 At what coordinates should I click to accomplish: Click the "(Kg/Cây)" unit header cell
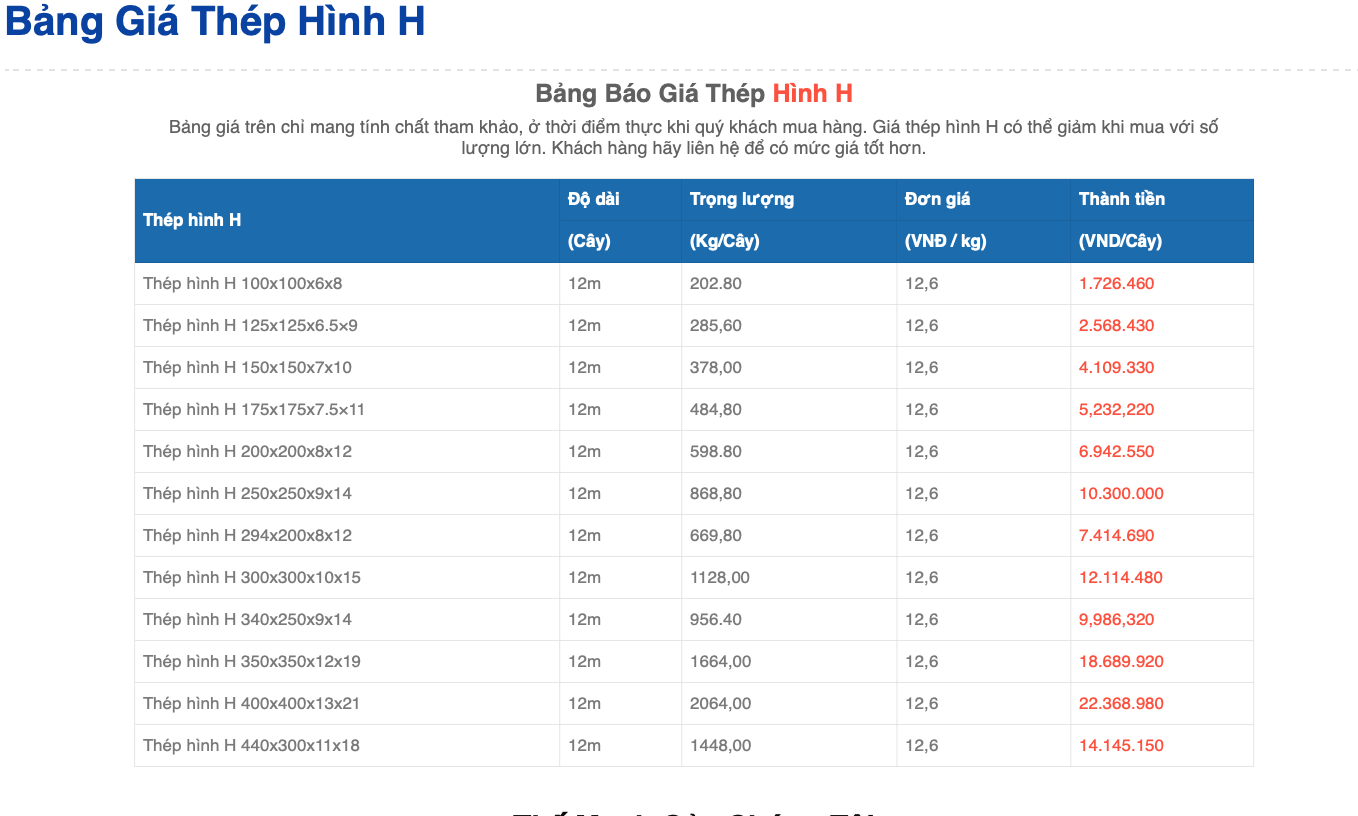coord(789,242)
